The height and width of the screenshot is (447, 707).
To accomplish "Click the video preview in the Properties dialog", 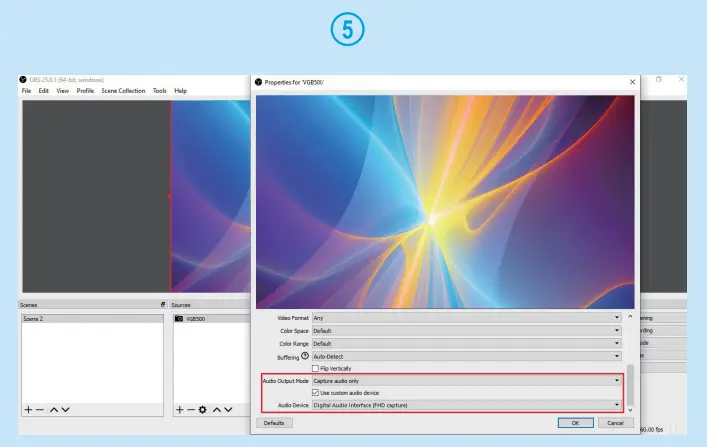I will click(445, 202).
